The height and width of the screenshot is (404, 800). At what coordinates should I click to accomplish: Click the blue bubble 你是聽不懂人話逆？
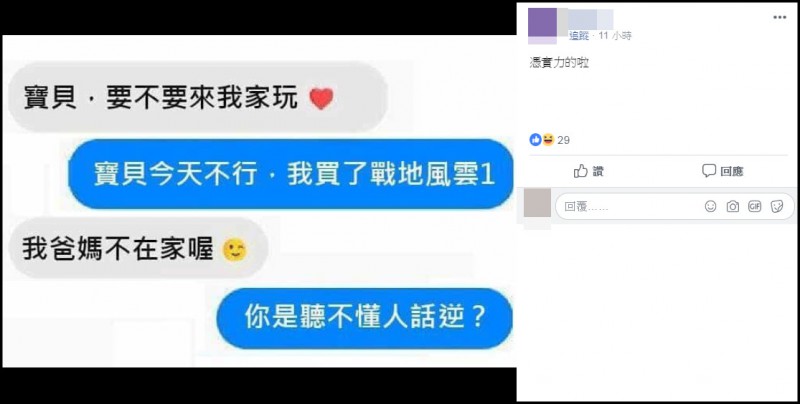[x=364, y=318]
